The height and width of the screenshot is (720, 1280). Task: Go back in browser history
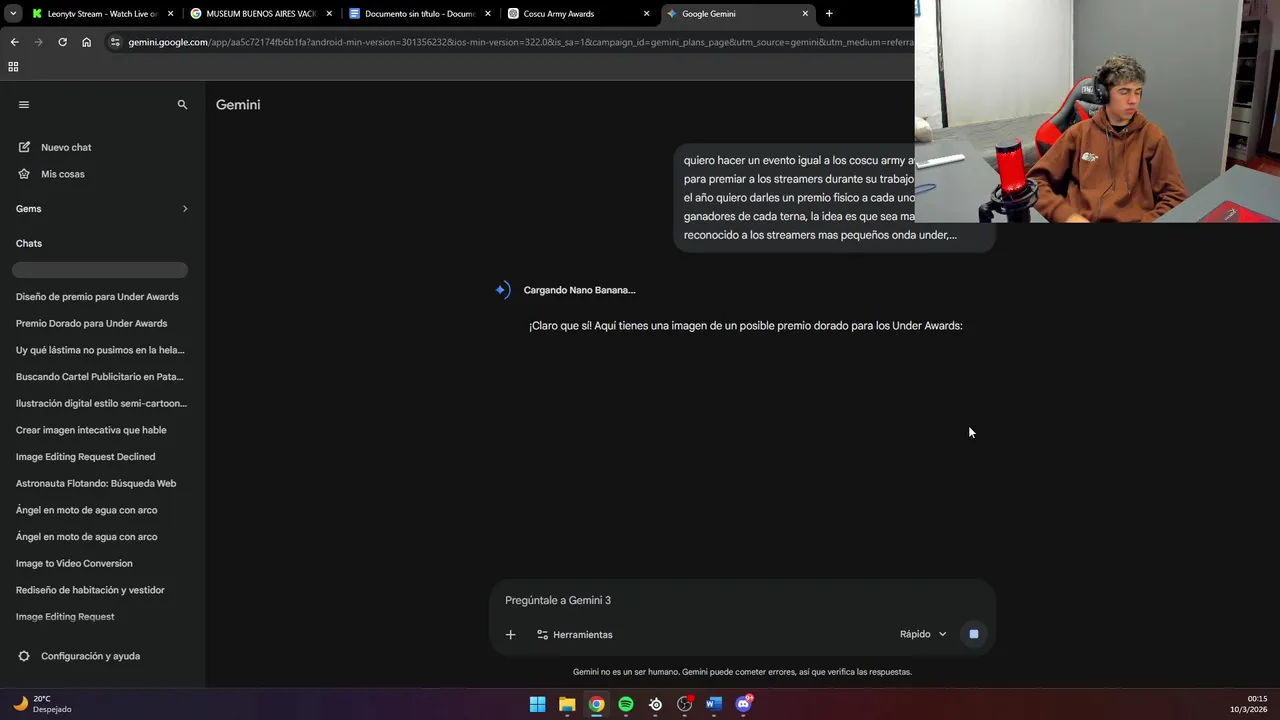(14, 42)
